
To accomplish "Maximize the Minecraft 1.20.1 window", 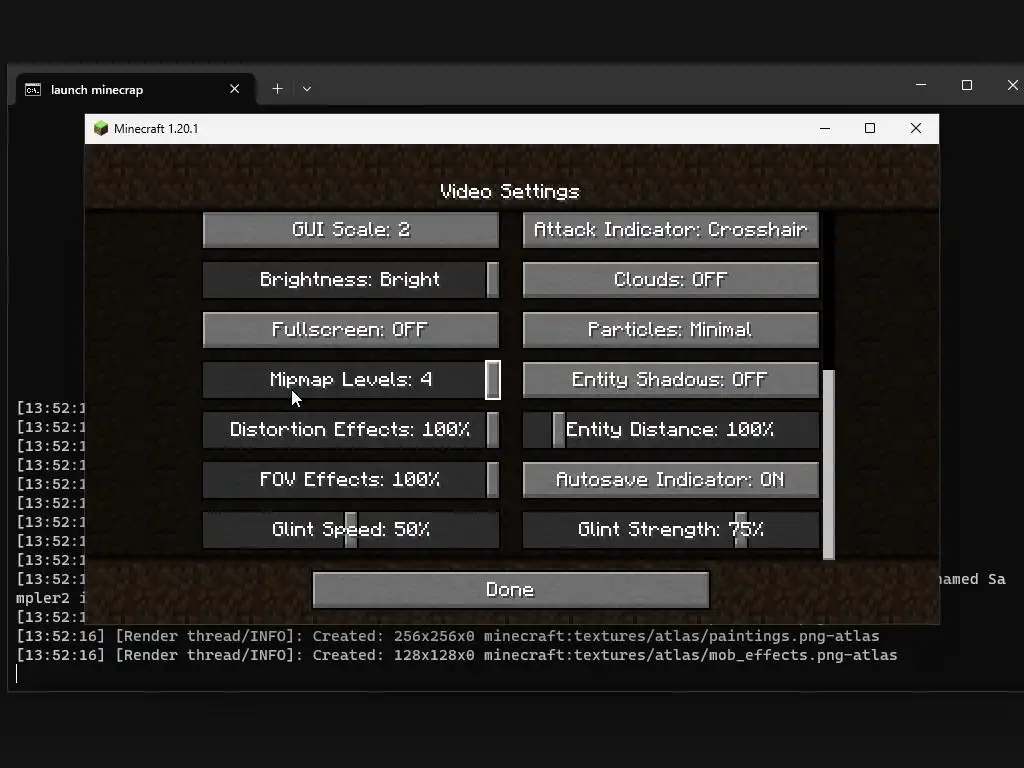I will point(870,129).
